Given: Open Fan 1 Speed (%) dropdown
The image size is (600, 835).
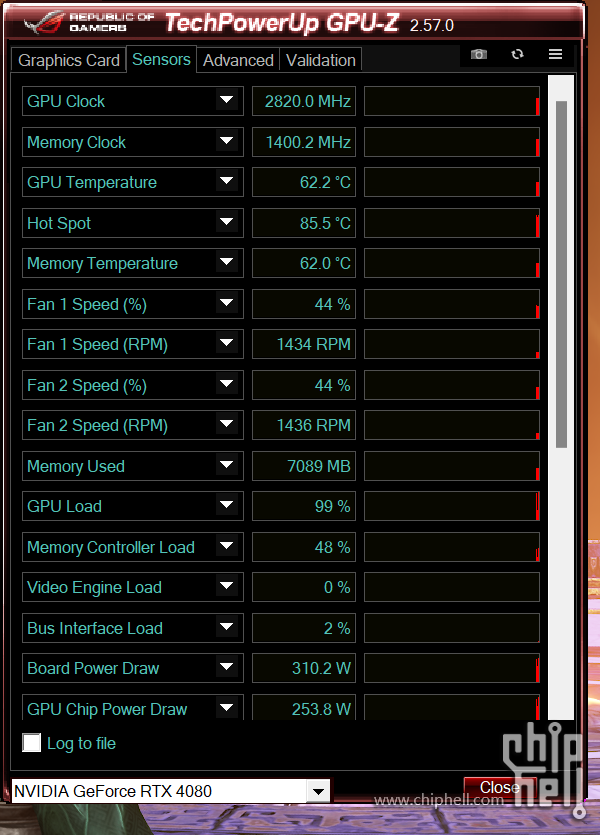Looking at the screenshot, I should [x=227, y=303].
